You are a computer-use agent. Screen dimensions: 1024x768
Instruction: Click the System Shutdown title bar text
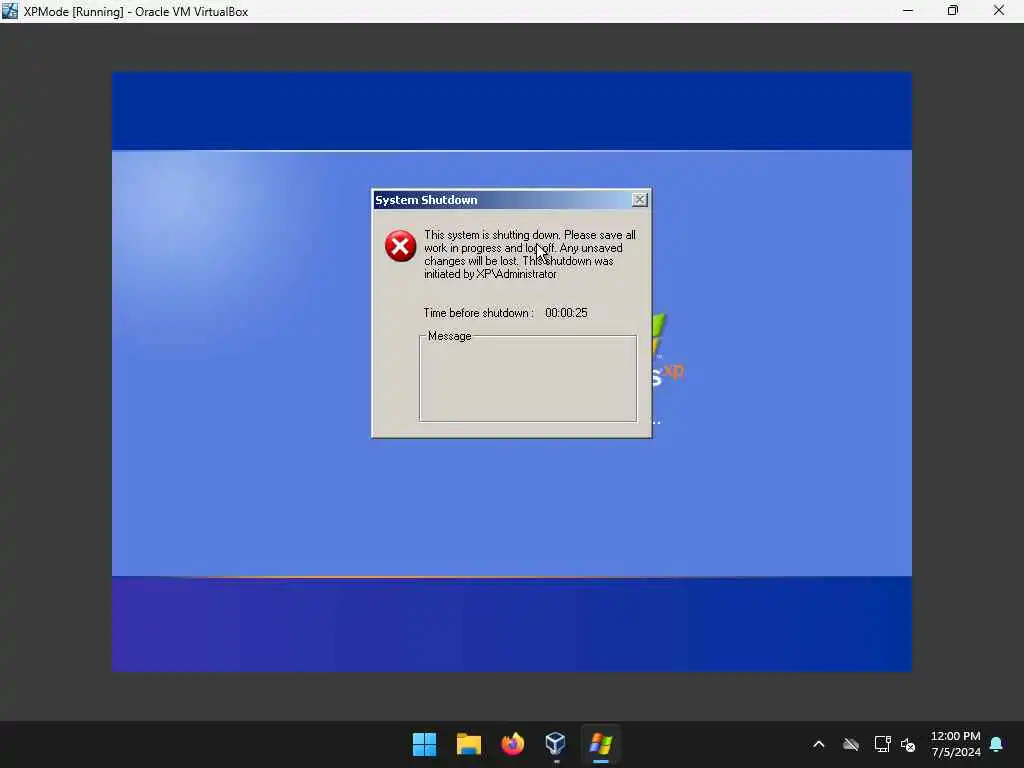click(426, 200)
